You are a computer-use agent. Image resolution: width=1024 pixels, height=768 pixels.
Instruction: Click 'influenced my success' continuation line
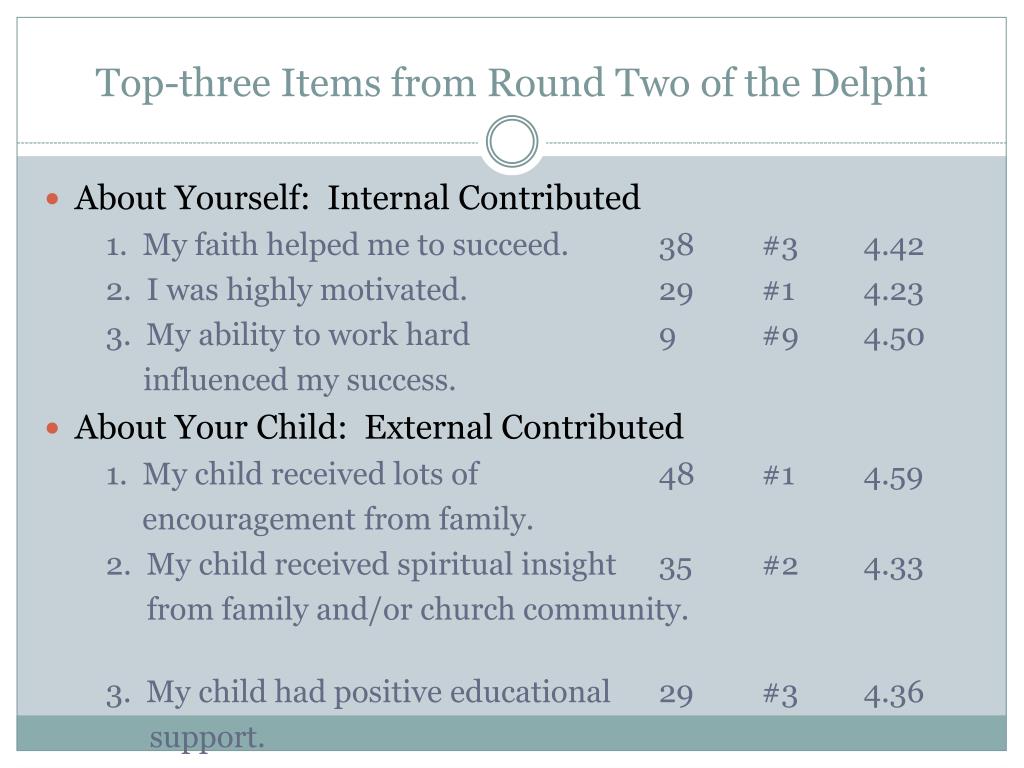(299, 381)
